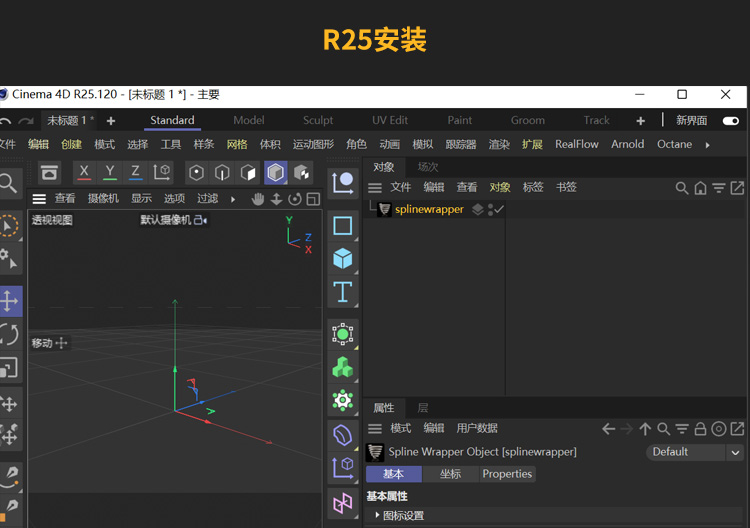Click the asset browser box icon

tap(49, 172)
